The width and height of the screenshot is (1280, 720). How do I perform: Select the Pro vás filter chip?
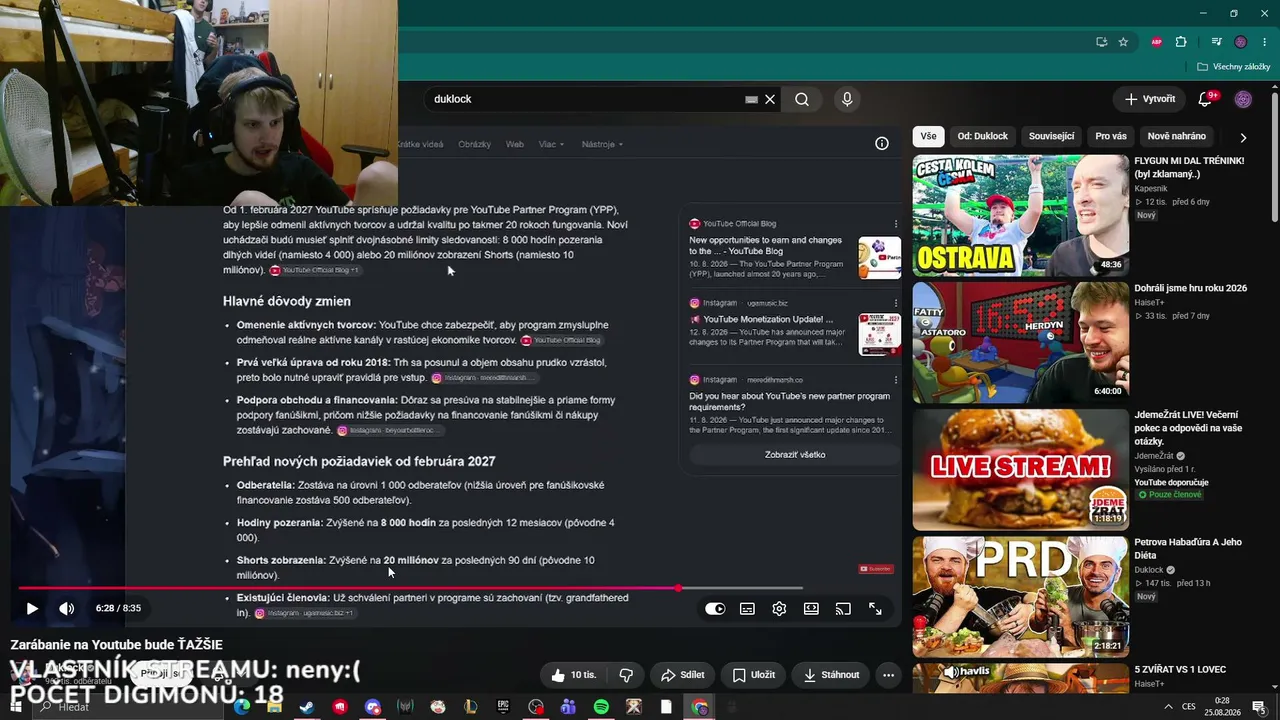coord(1111,136)
